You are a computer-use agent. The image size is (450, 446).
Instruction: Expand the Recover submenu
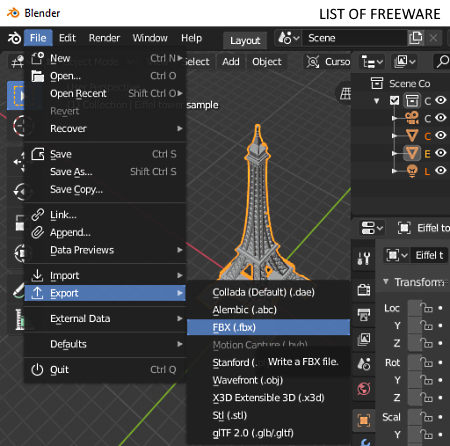[x=105, y=129]
